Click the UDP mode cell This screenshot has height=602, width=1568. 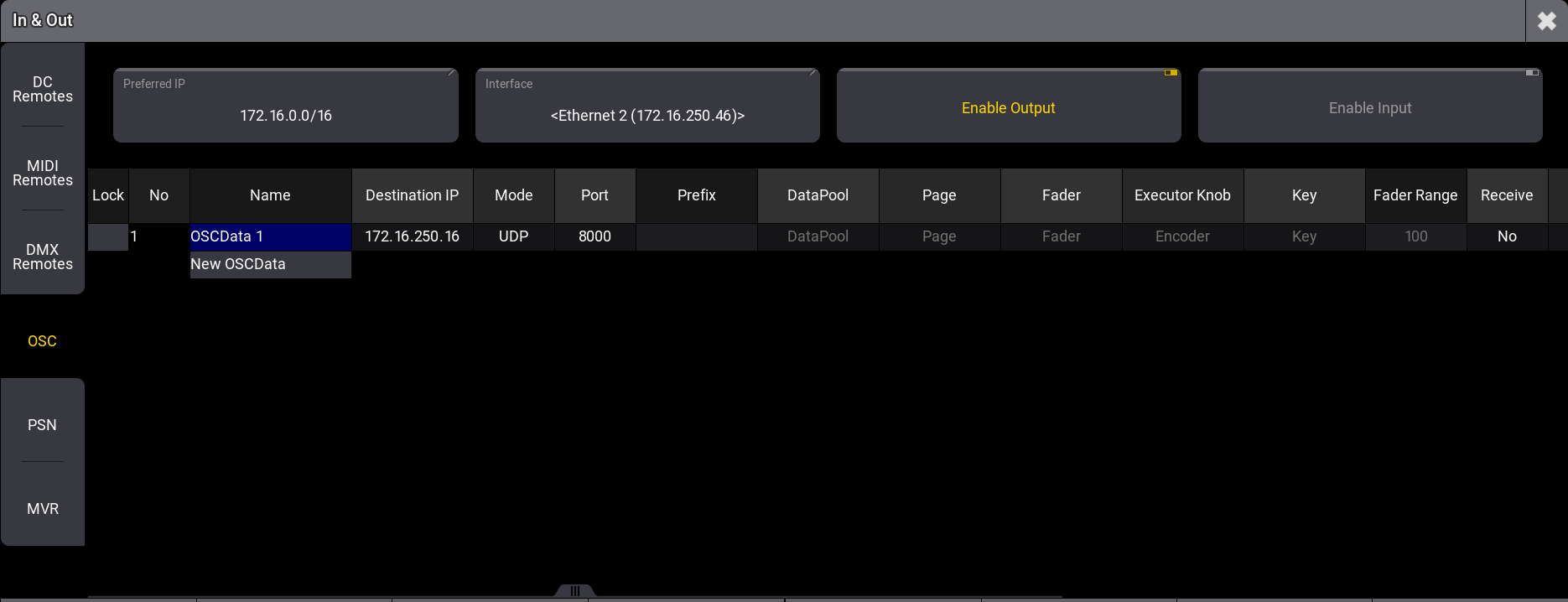[x=514, y=237]
